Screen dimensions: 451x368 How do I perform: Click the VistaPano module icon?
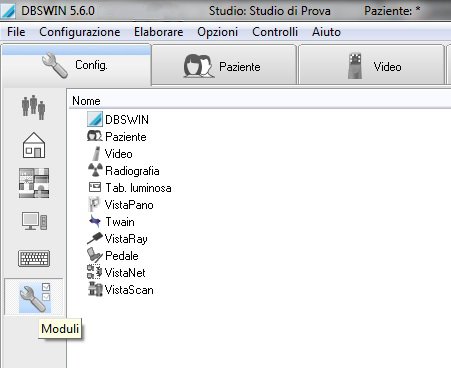tap(94, 204)
